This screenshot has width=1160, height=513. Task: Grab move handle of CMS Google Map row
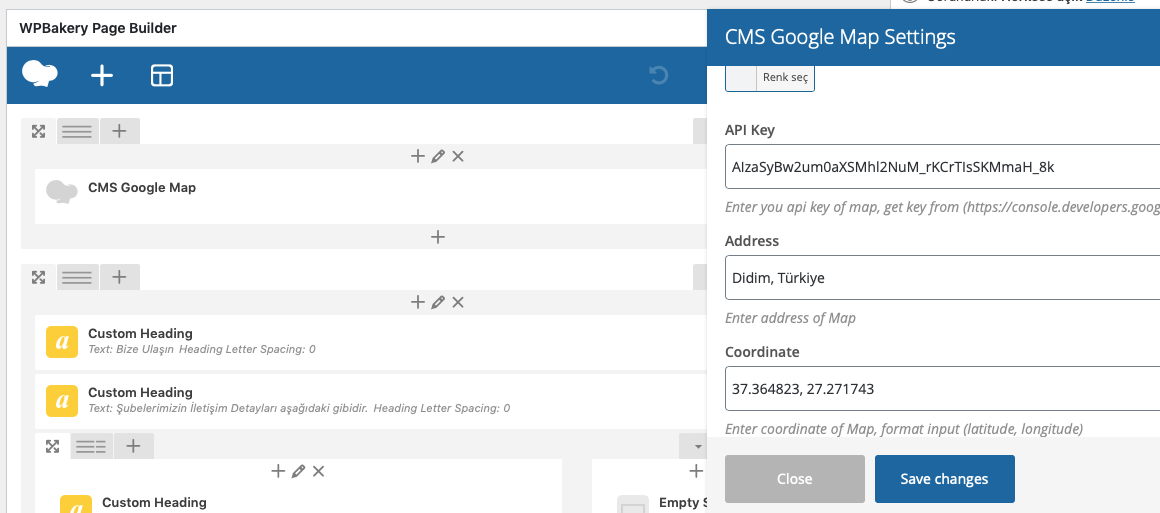click(x=38, y=132)
